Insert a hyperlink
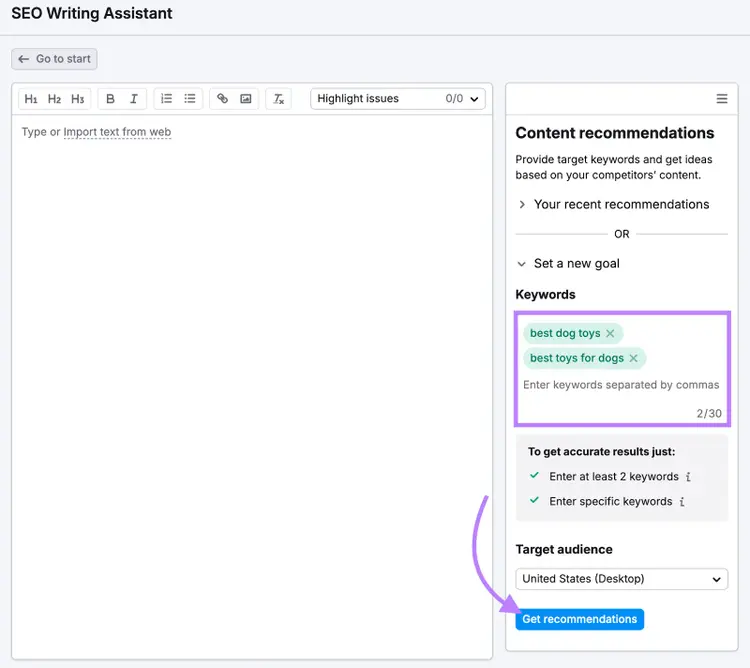 (x=222, y=99)
